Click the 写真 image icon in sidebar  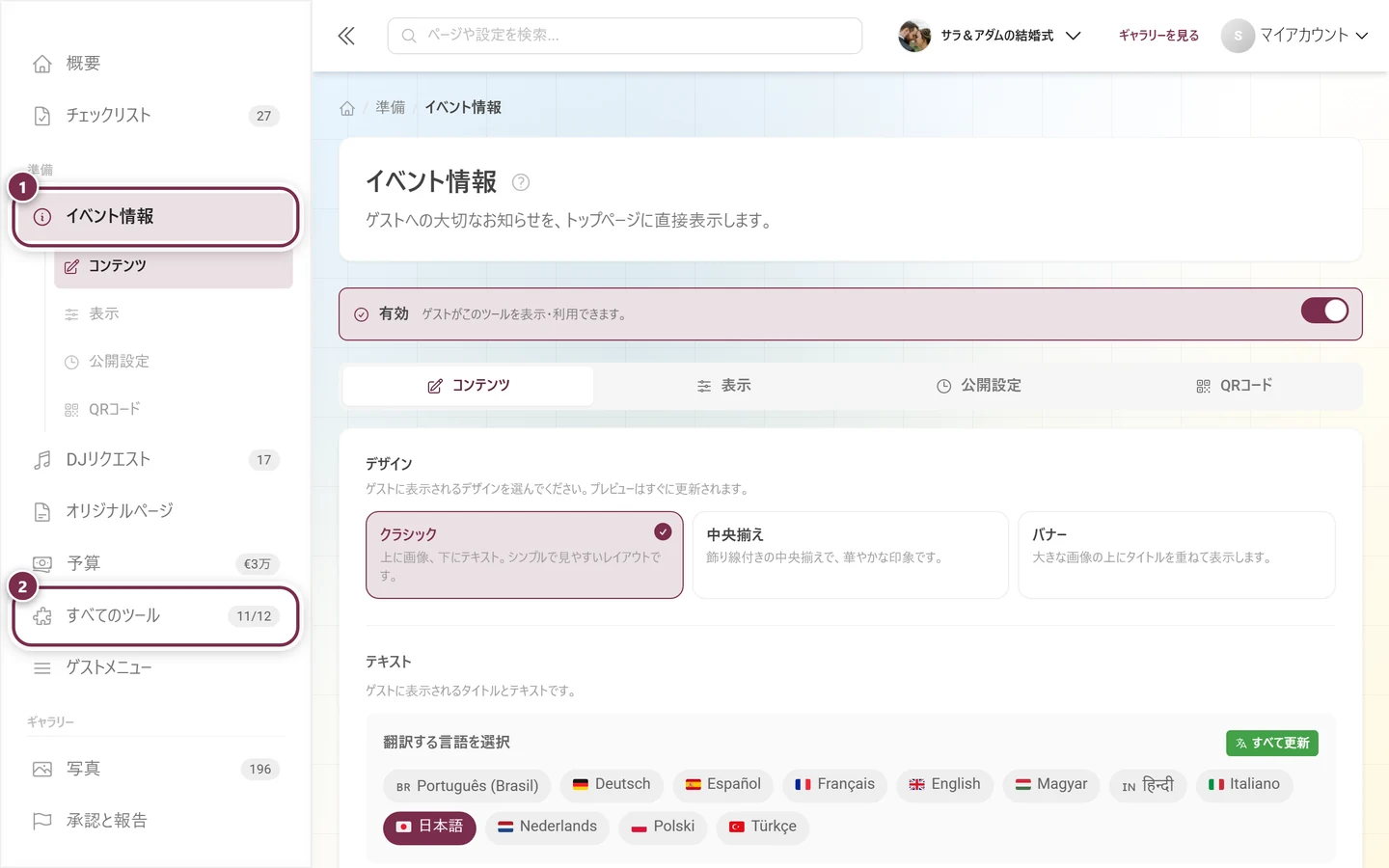[x=42, y=769]
